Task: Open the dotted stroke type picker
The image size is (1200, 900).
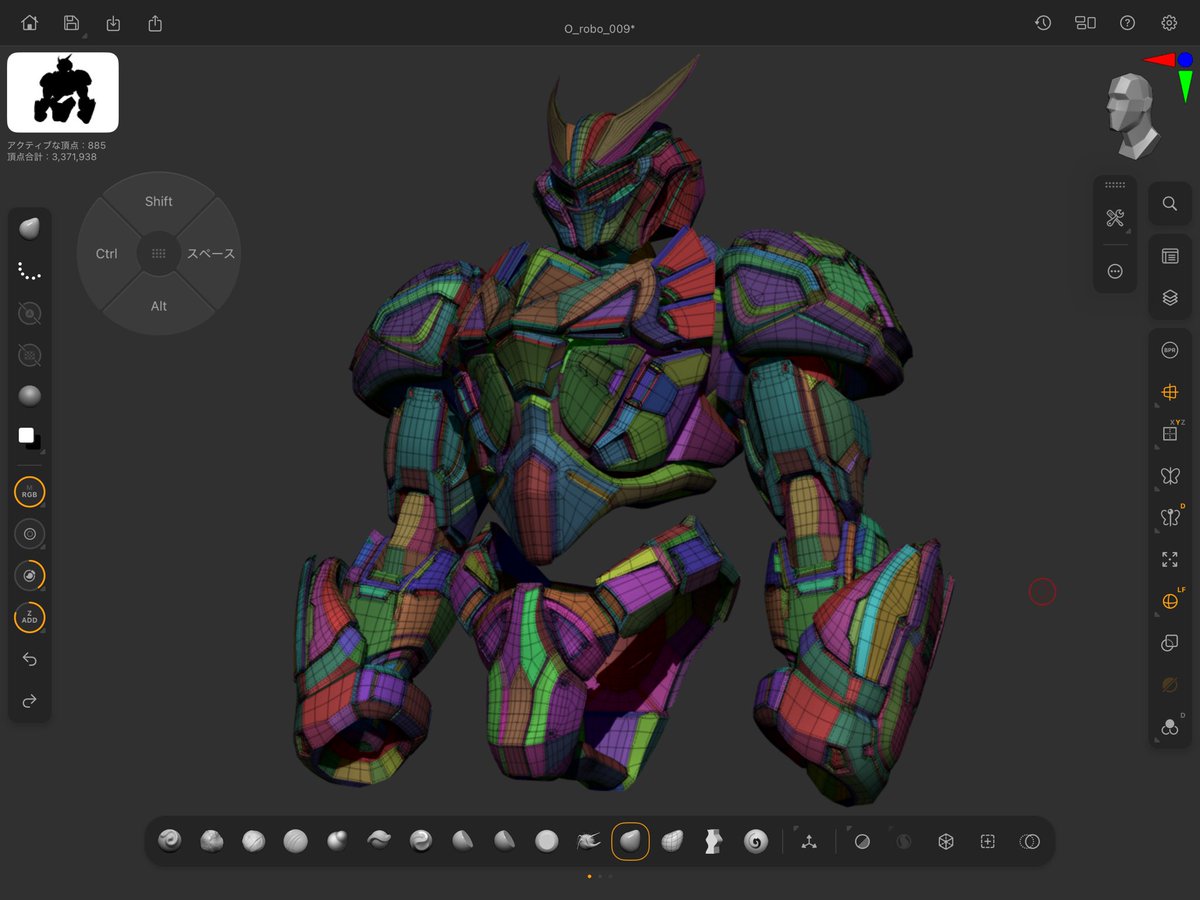Action: [30, 271]
